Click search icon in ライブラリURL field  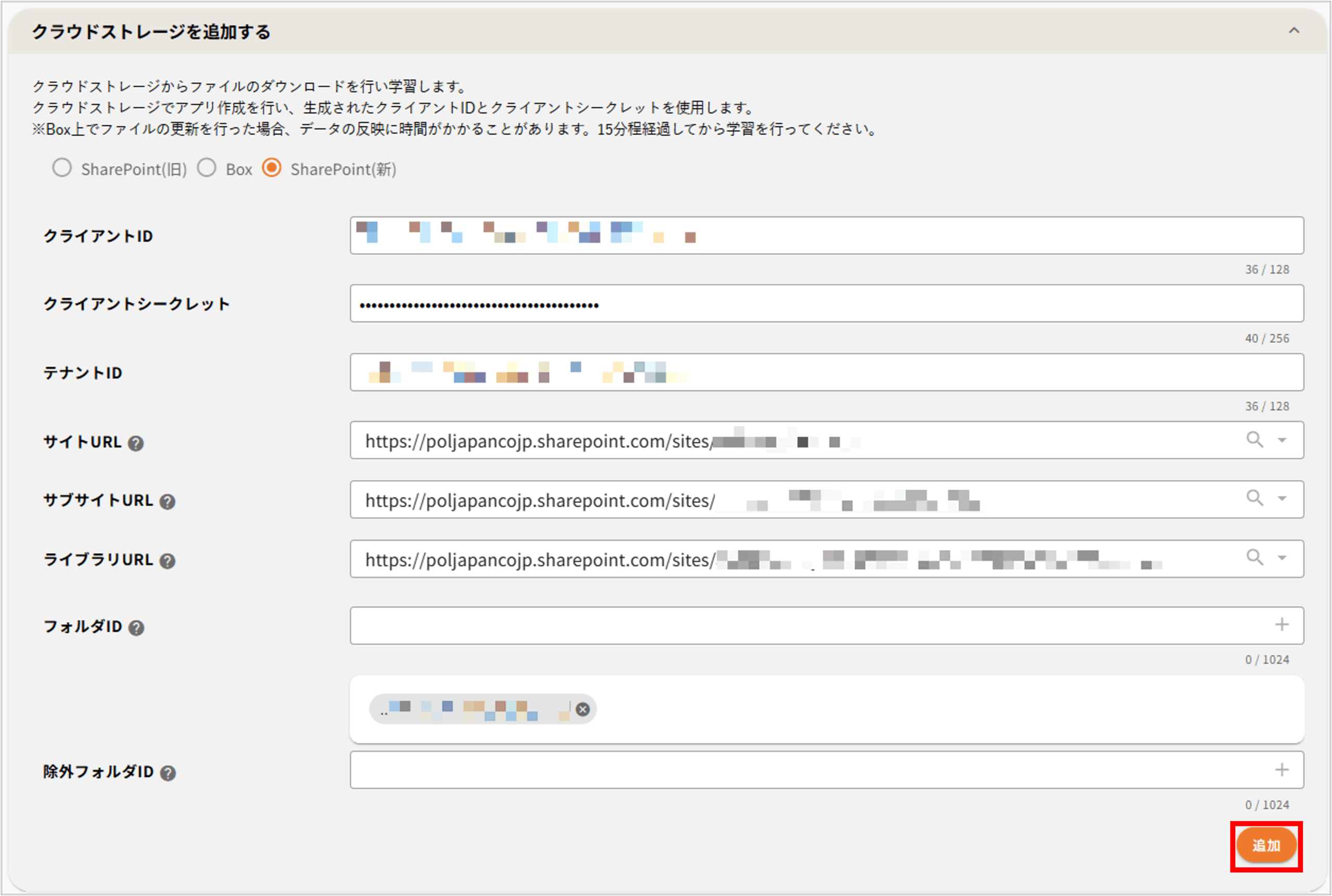click(1254, 557)
